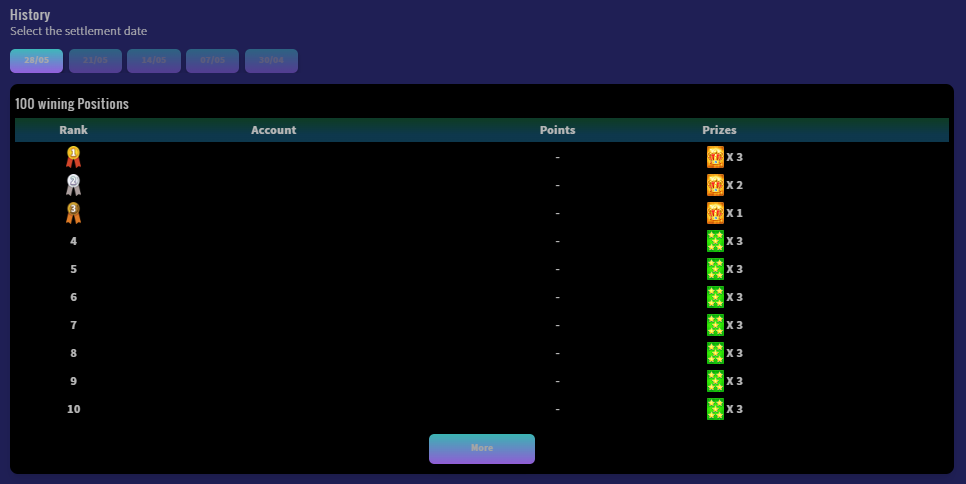
Task: Choose the 07/05 settlement date
Action: coord(212,61)
